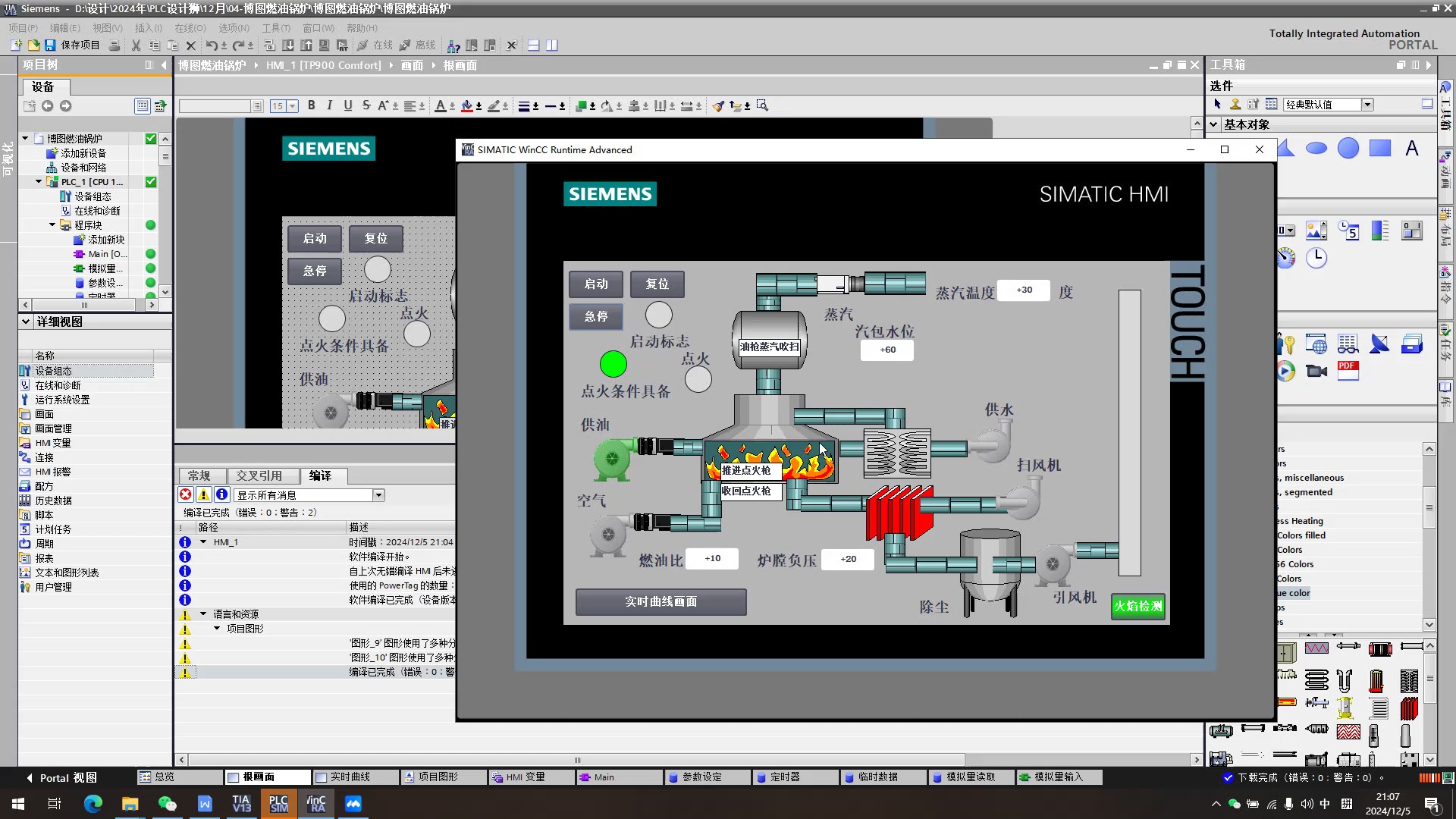Open the HMI 变量 editor tab at bottom

532,777
